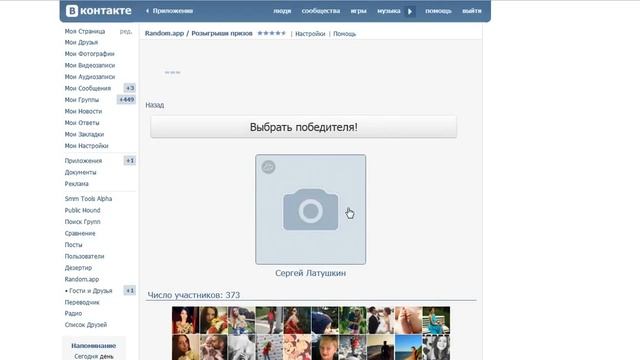Open the помощь header link
The width and height of the screenshot is (640, 360).
point(438,11)
